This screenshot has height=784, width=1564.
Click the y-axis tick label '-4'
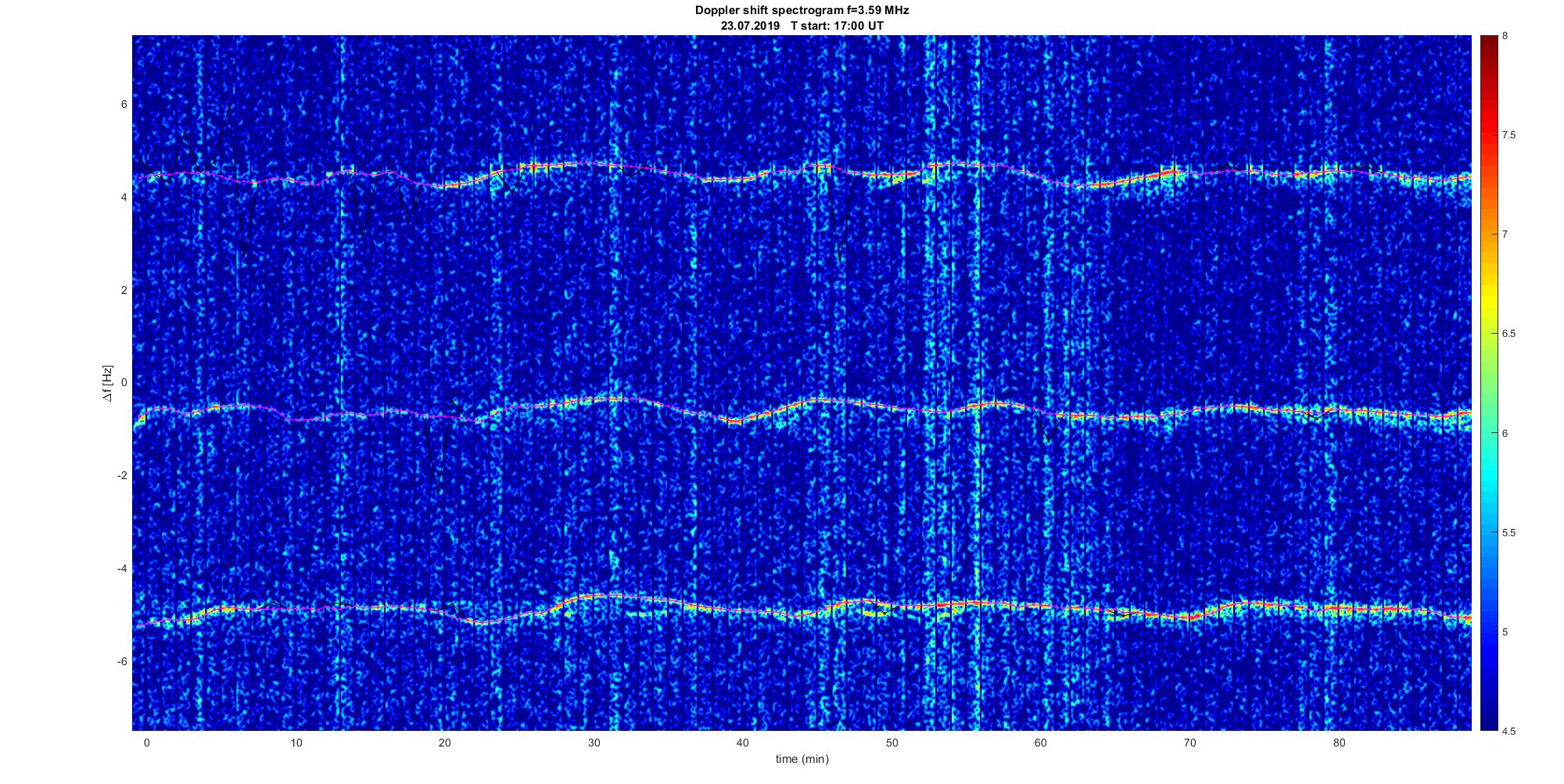pos(122,569)
